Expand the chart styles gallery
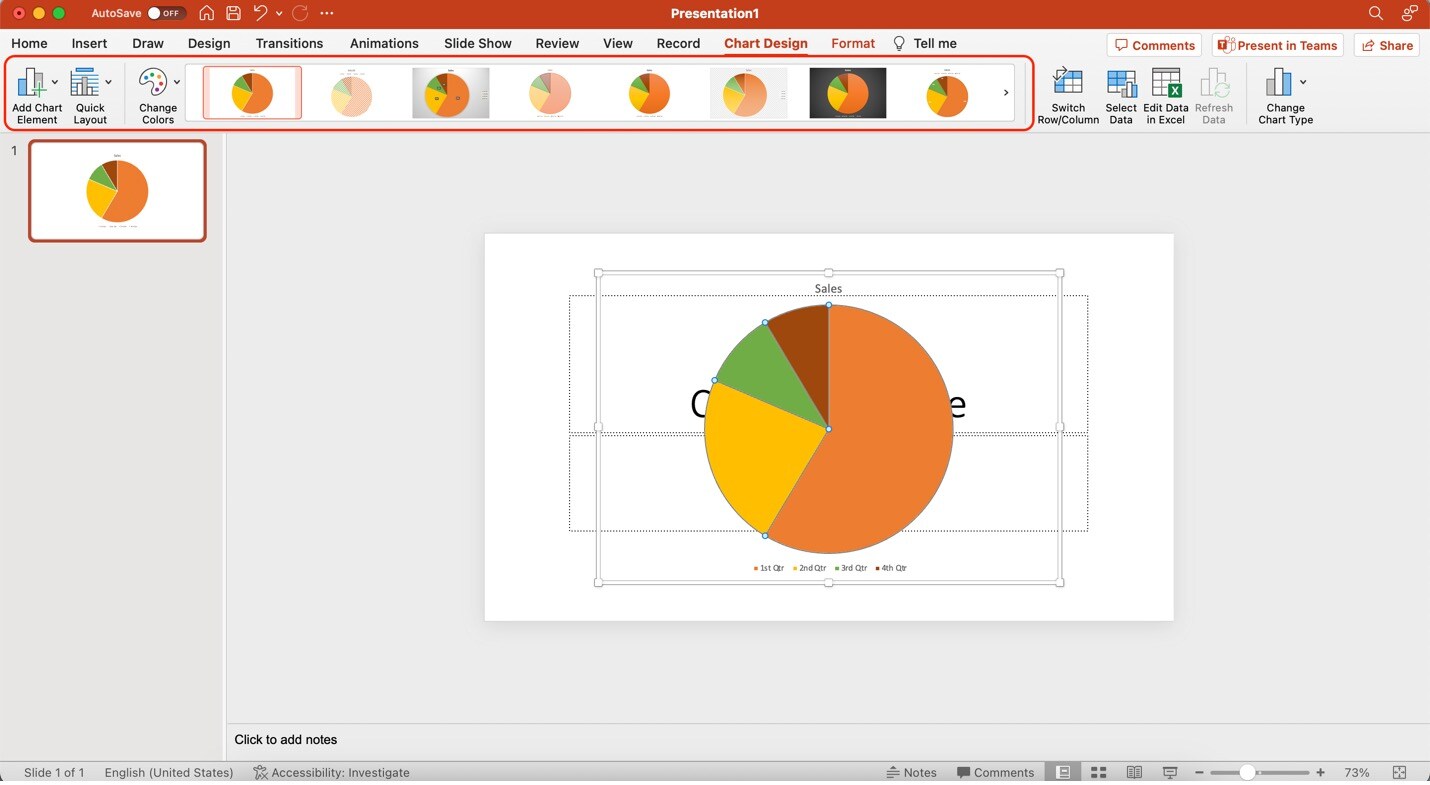Image resolution: width=1430 pixels, height=785 pixels. click(x=1005, y=92)
